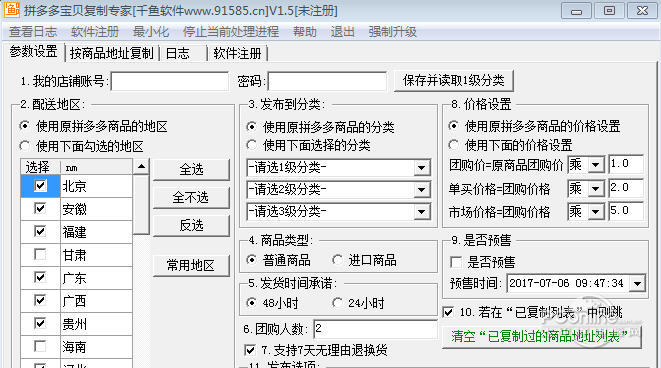This screenshot has width=661, height=368.
Task: Switch to the 日志 tab
Action: coord(178,54)
